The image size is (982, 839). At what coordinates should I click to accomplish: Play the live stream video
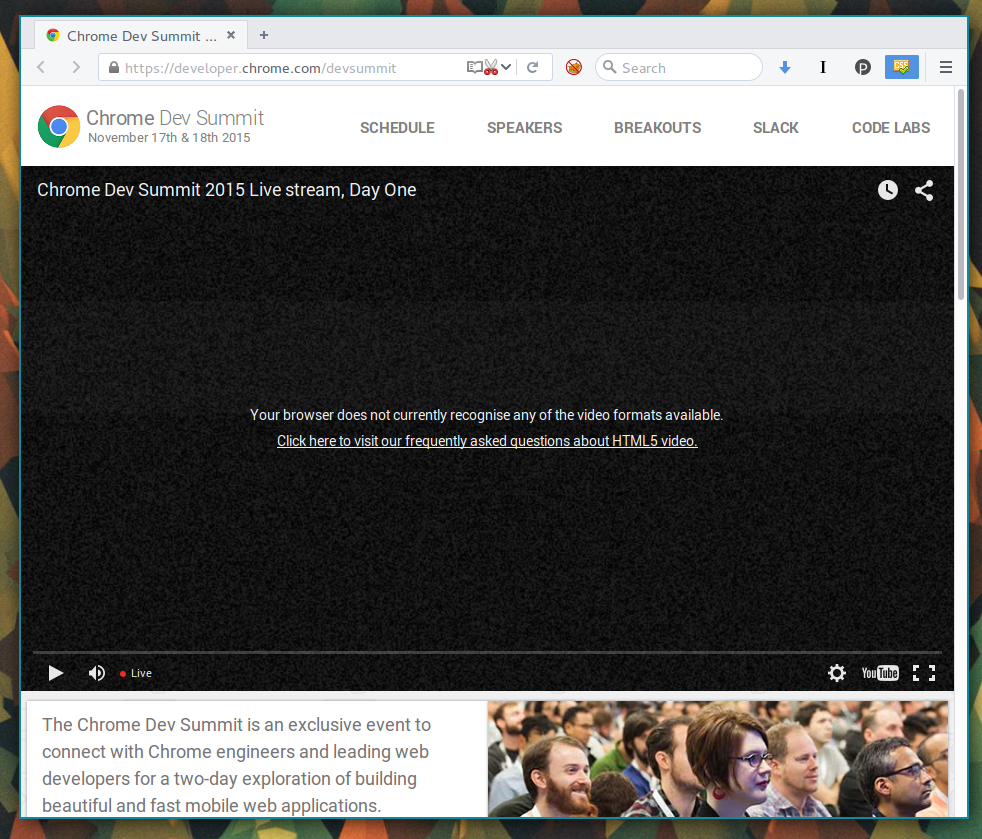click(x=56, y=673)
